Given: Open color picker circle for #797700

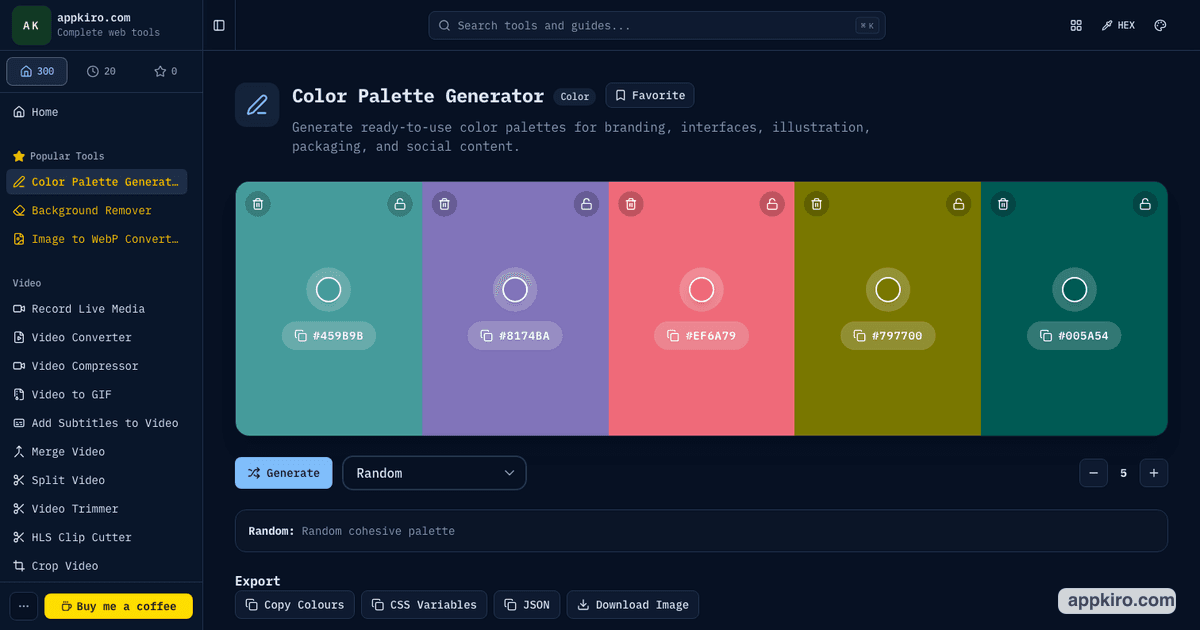Looking at the screenshot, I should click(x=888, y=290).
